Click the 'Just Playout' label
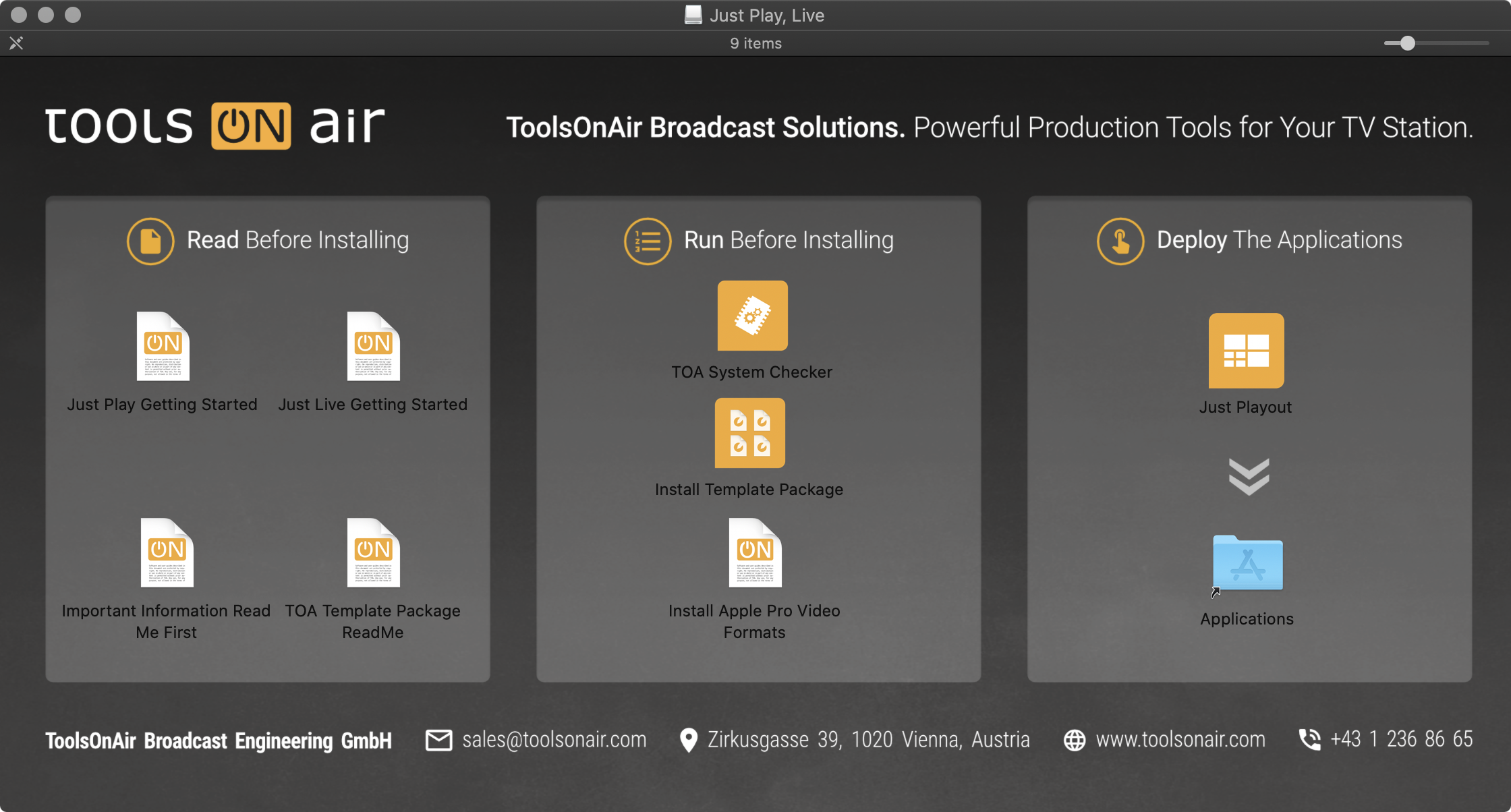Image resolution: width=1511 pixels, height=812 pixels. pos(1245,407)
